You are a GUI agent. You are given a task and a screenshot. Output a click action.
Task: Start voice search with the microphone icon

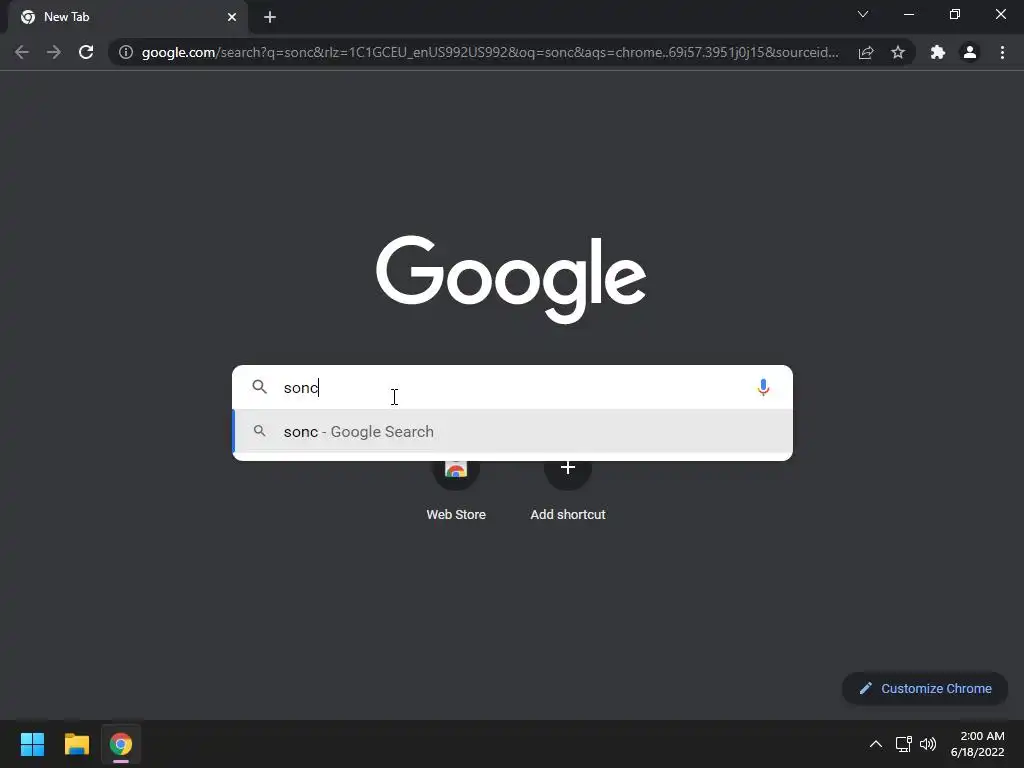pyautogui.click(x=763, y=387)
